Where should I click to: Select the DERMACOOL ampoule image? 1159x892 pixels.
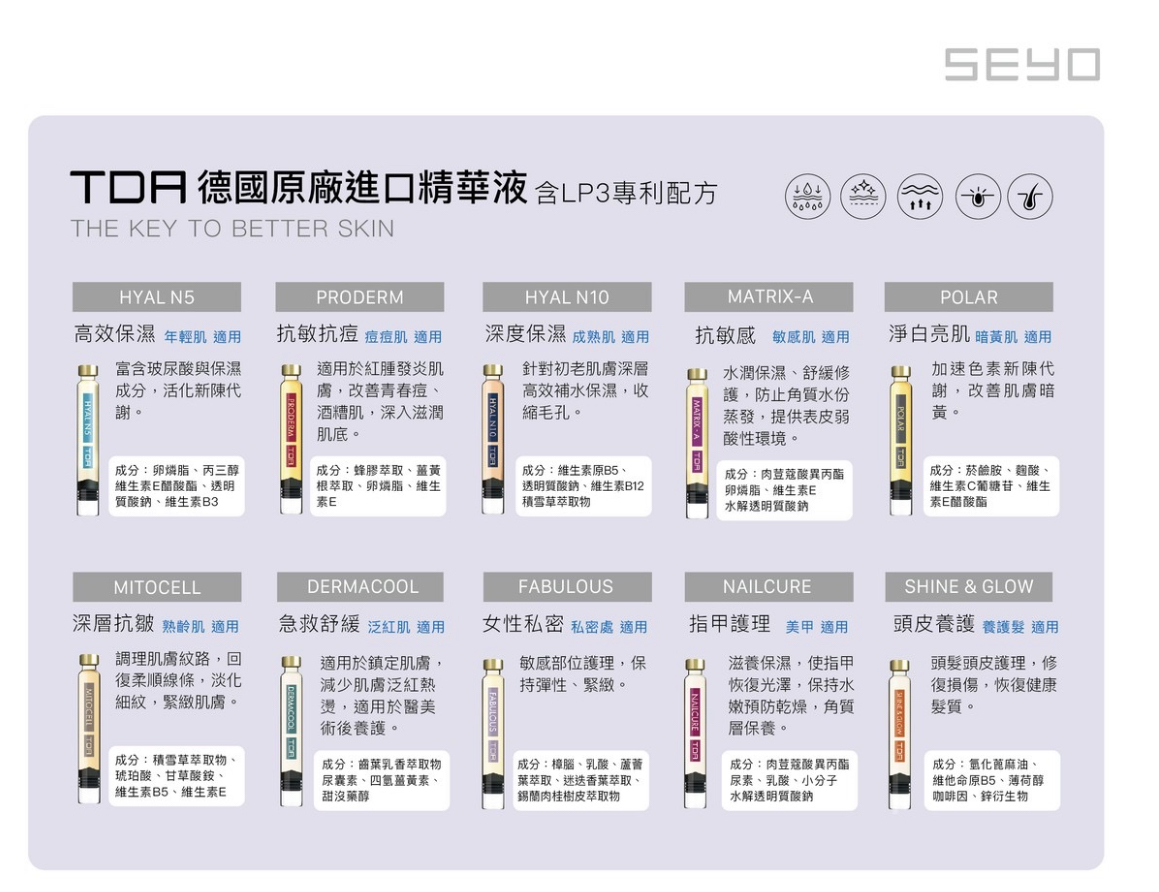coord(292,731)
